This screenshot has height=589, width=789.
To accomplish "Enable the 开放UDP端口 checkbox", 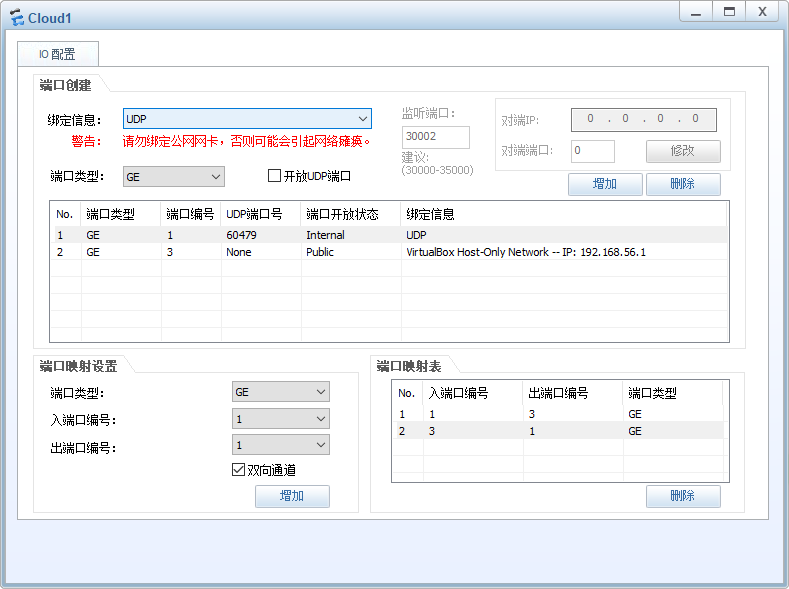I will (x=275, y=176).
